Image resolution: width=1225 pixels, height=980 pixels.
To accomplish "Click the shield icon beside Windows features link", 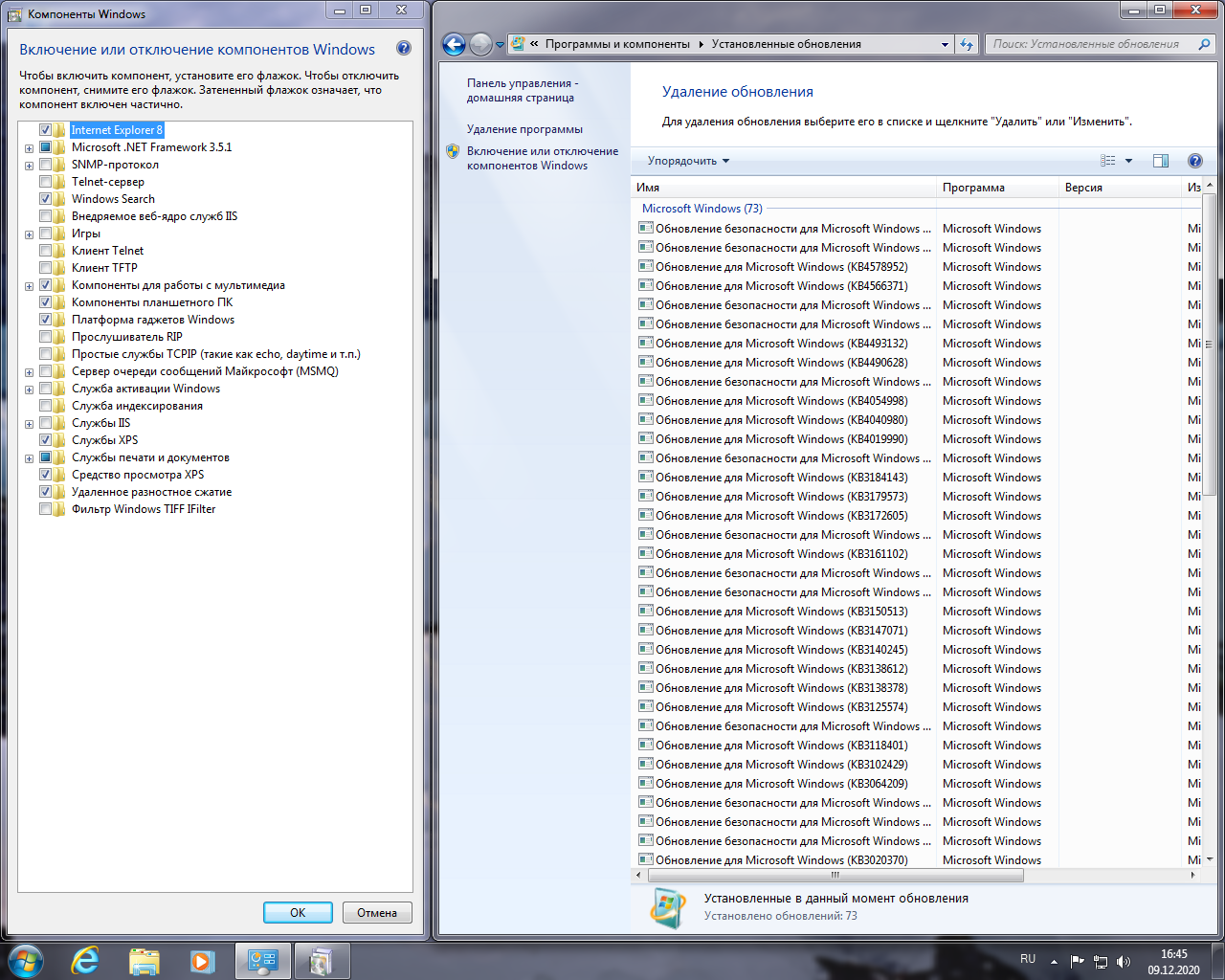I will 453,151.
